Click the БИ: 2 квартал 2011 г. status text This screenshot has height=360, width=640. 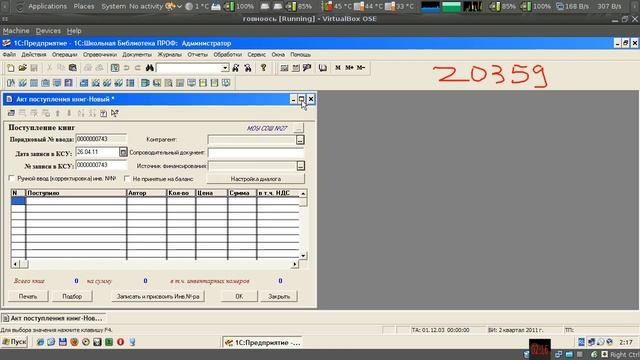coord(516,330)
